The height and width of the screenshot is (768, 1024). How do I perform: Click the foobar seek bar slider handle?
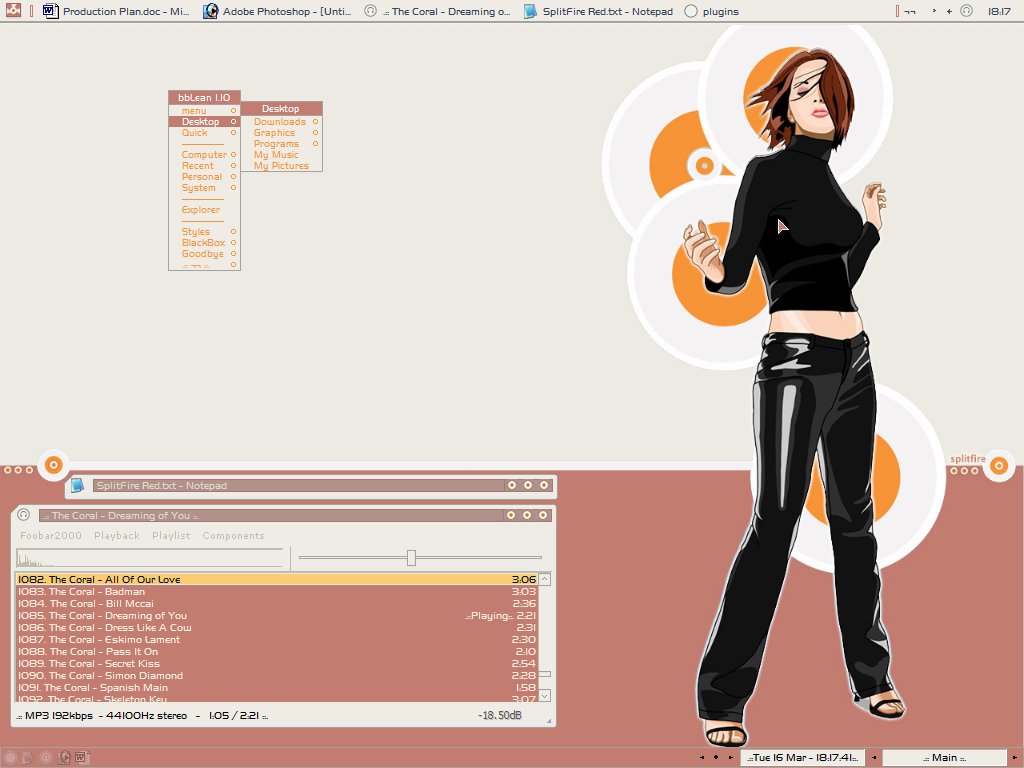pyautogui.click(x=411, y=558)
